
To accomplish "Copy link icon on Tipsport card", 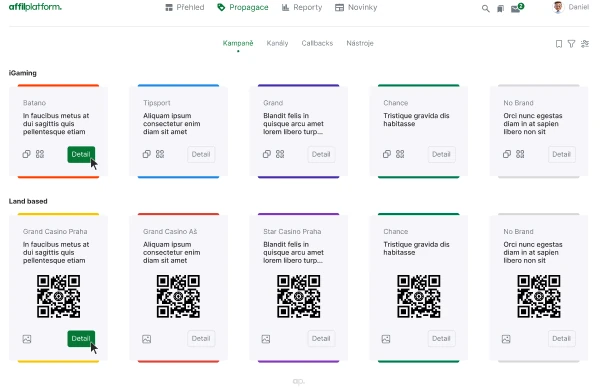I will pos(146,154).
